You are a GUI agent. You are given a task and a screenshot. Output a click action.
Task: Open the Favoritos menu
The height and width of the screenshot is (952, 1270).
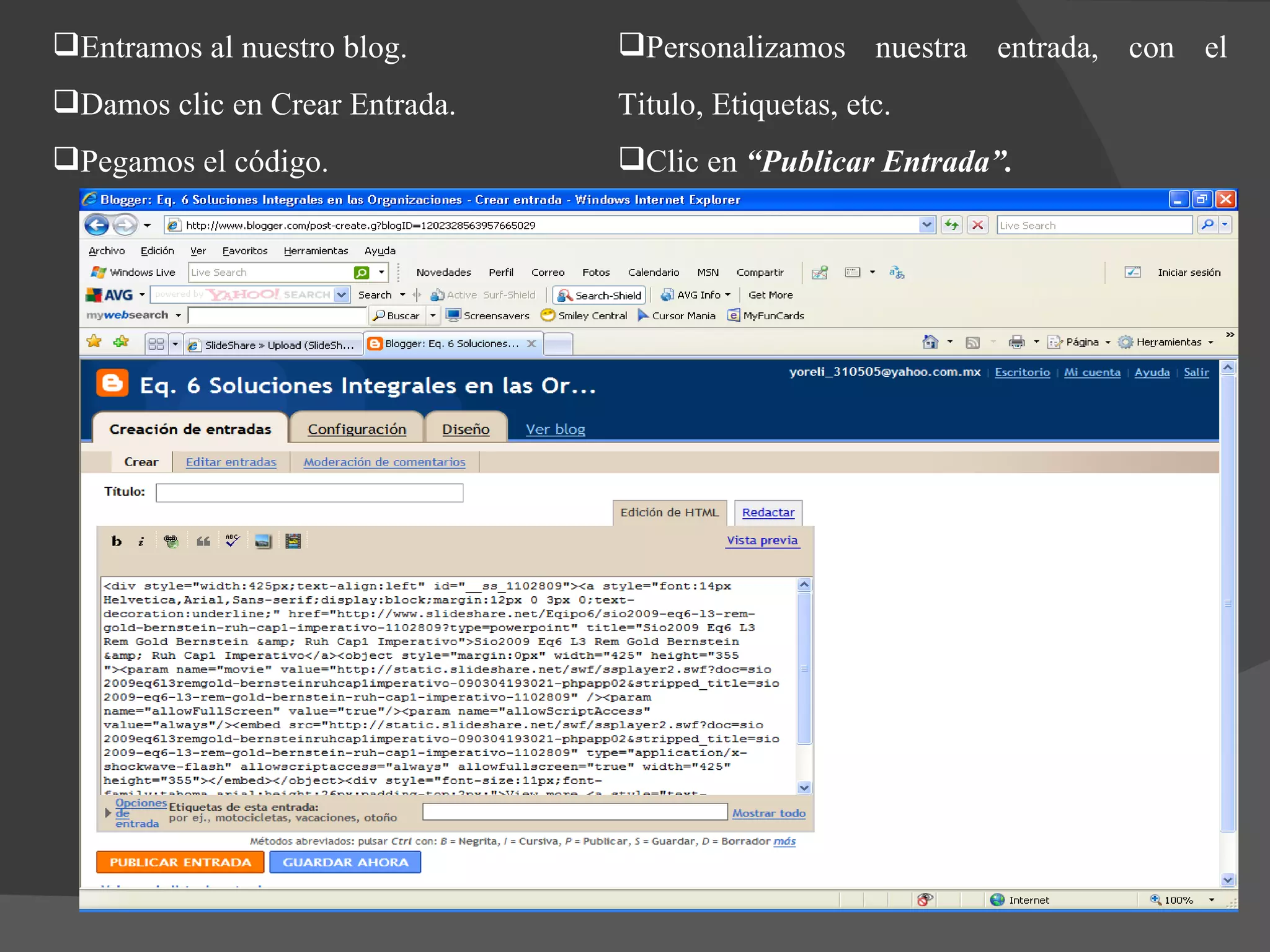pyautogui.click(x=245, y=250)
